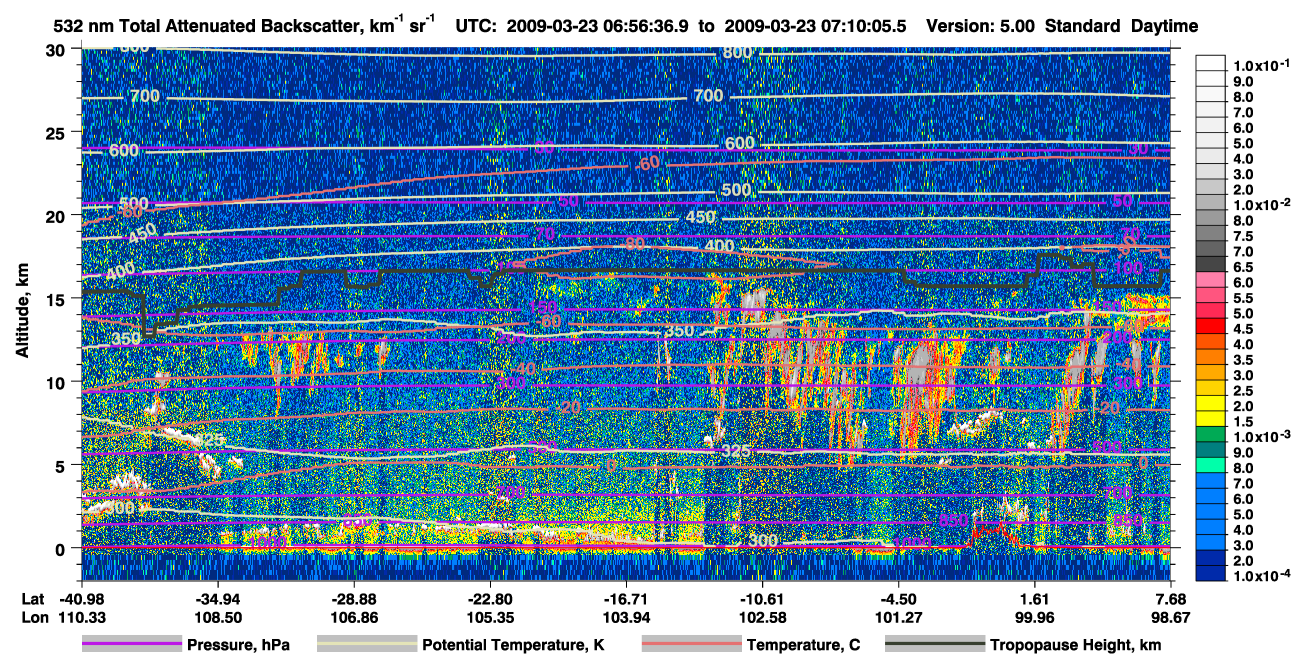The width and height of the screenshot is (1300, 667).
Task: Click the 'Daytime' label in the title
Action: click(1164, 27)
